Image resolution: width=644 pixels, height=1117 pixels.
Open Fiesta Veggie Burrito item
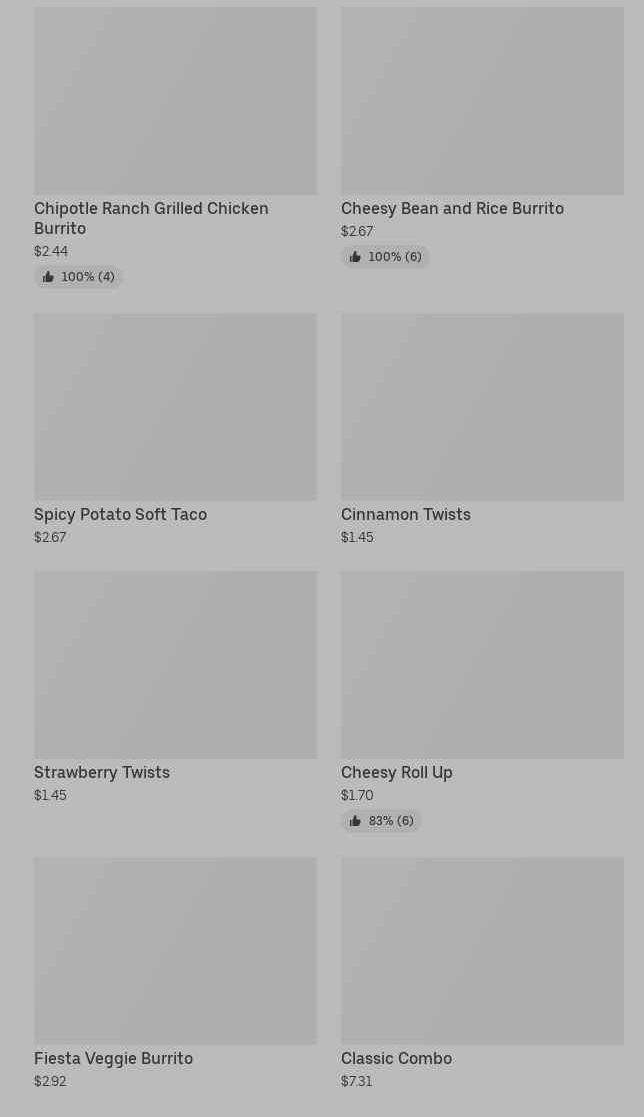pyautogui.click(x=113, y=1059)
